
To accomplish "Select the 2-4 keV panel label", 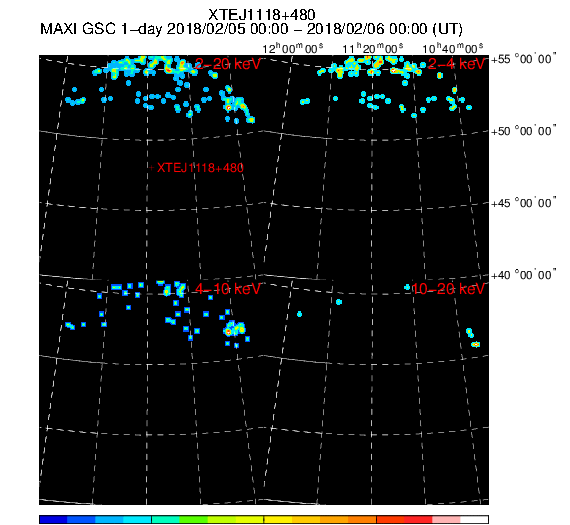I will (x=456, y=64).
